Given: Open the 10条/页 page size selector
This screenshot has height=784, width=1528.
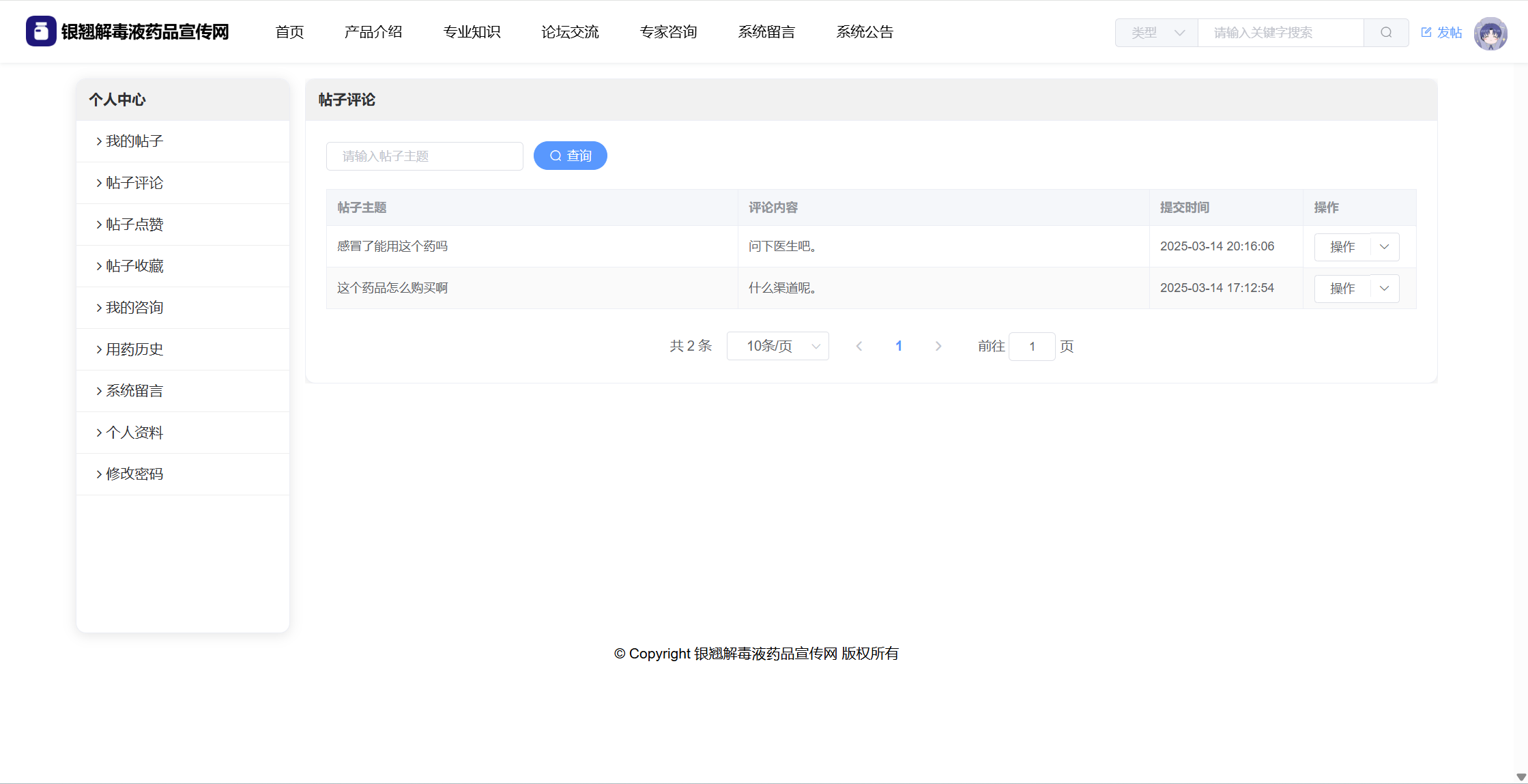Looking at the screenshot, I should (x=777, y=347).
